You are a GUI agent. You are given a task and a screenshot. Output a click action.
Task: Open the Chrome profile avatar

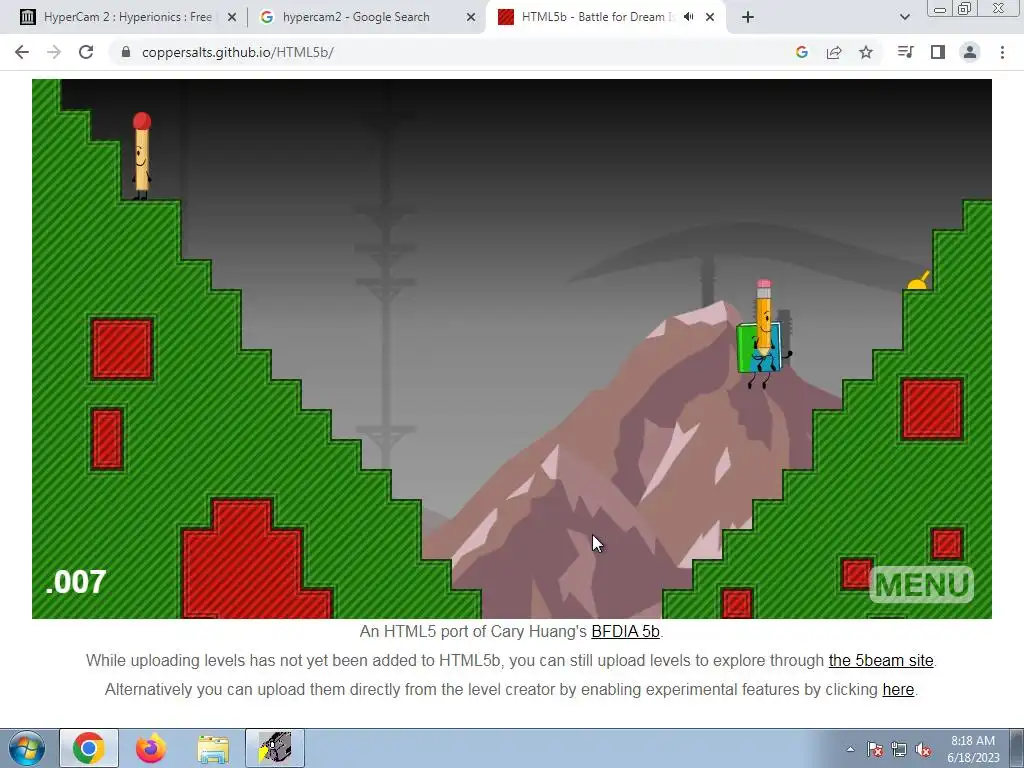(x=970, y=52)
